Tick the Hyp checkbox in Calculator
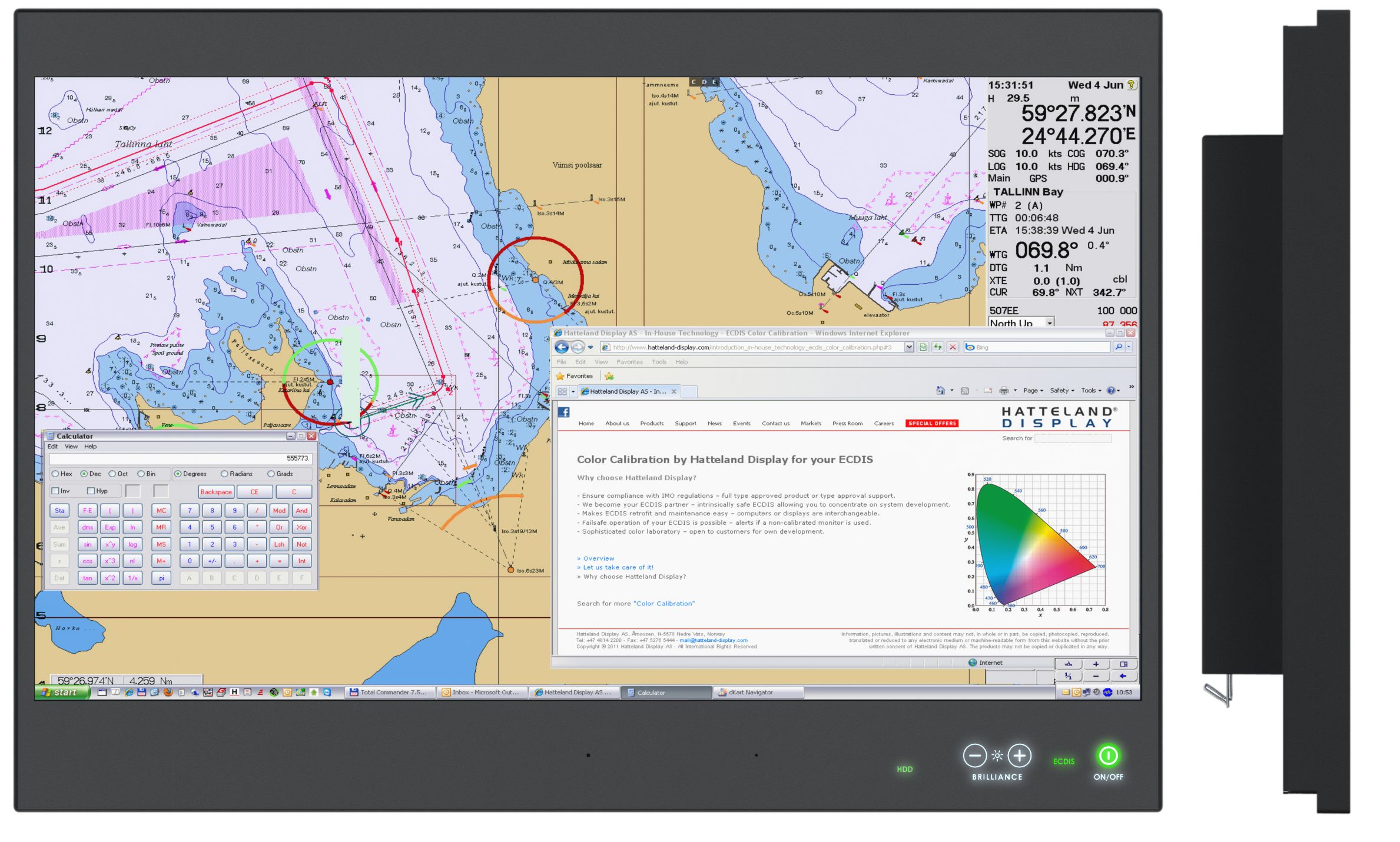The width and height of the screenshot is (1400, 842). point(91,491)
